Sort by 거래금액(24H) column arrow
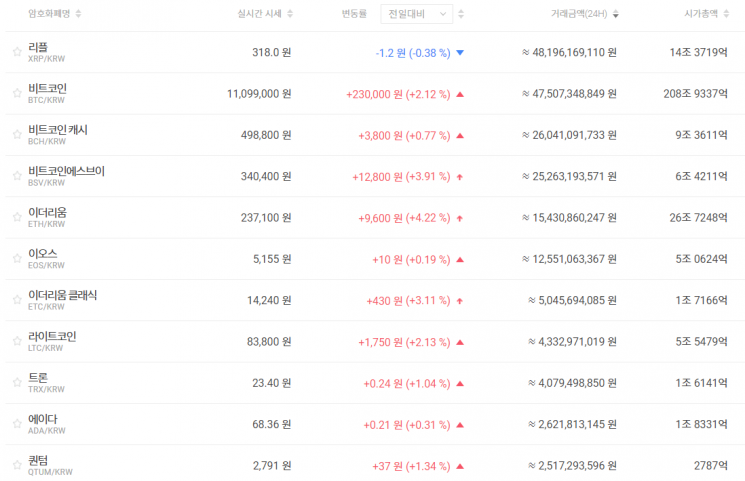 tap(616, 14)
